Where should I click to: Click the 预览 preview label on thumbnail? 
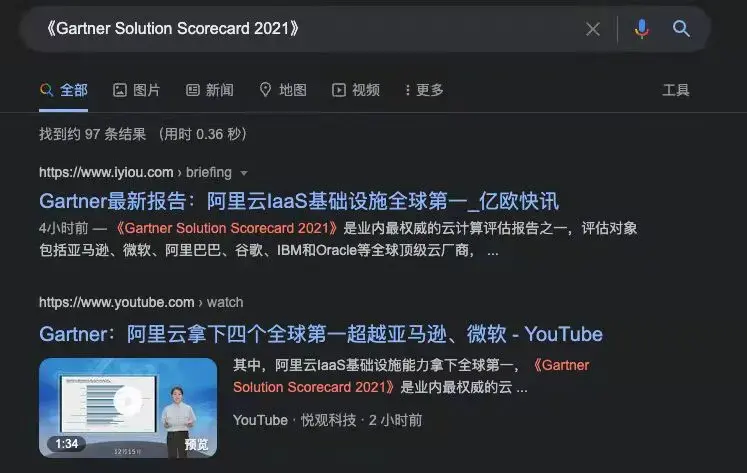click(x=196, y=444)
